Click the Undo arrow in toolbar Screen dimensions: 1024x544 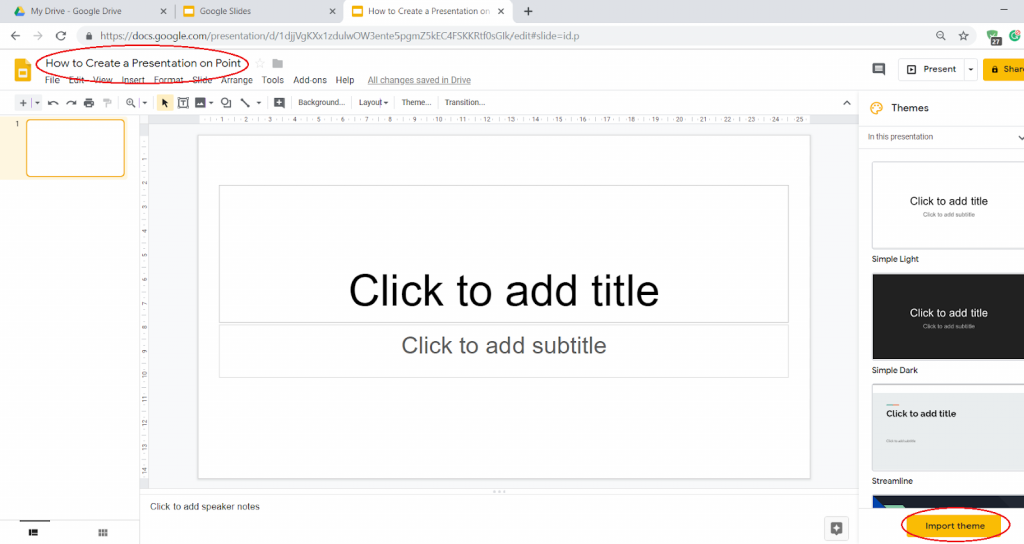(x=53, y=102)
